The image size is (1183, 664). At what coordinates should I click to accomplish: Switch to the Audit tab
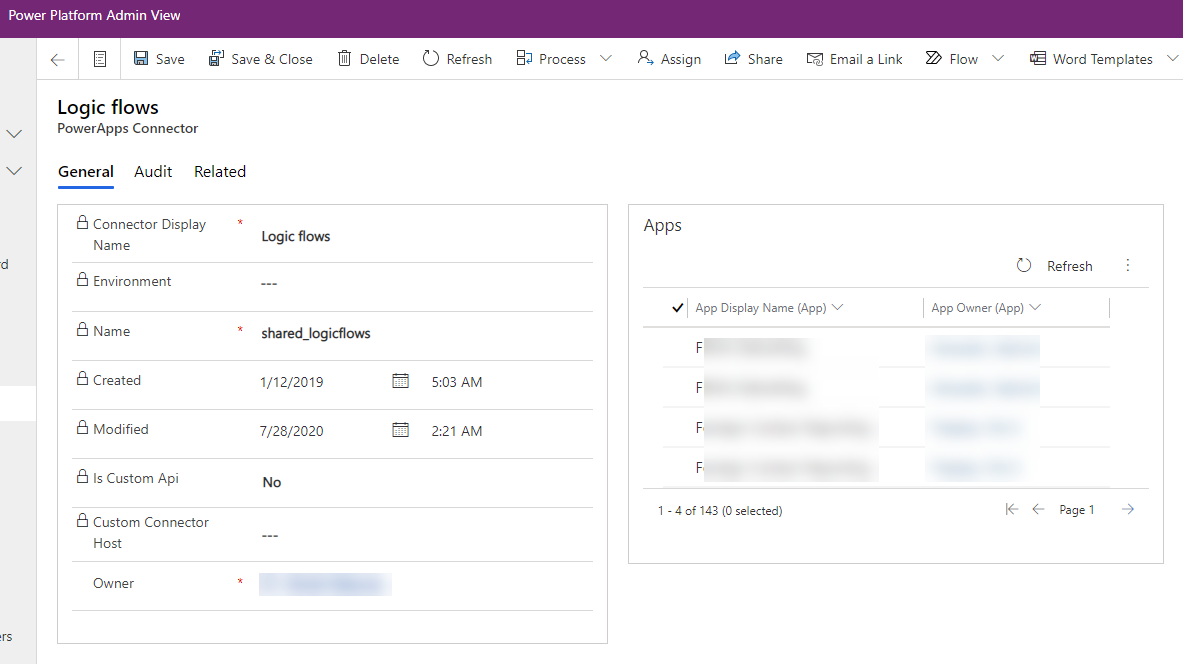click(152, 172)
